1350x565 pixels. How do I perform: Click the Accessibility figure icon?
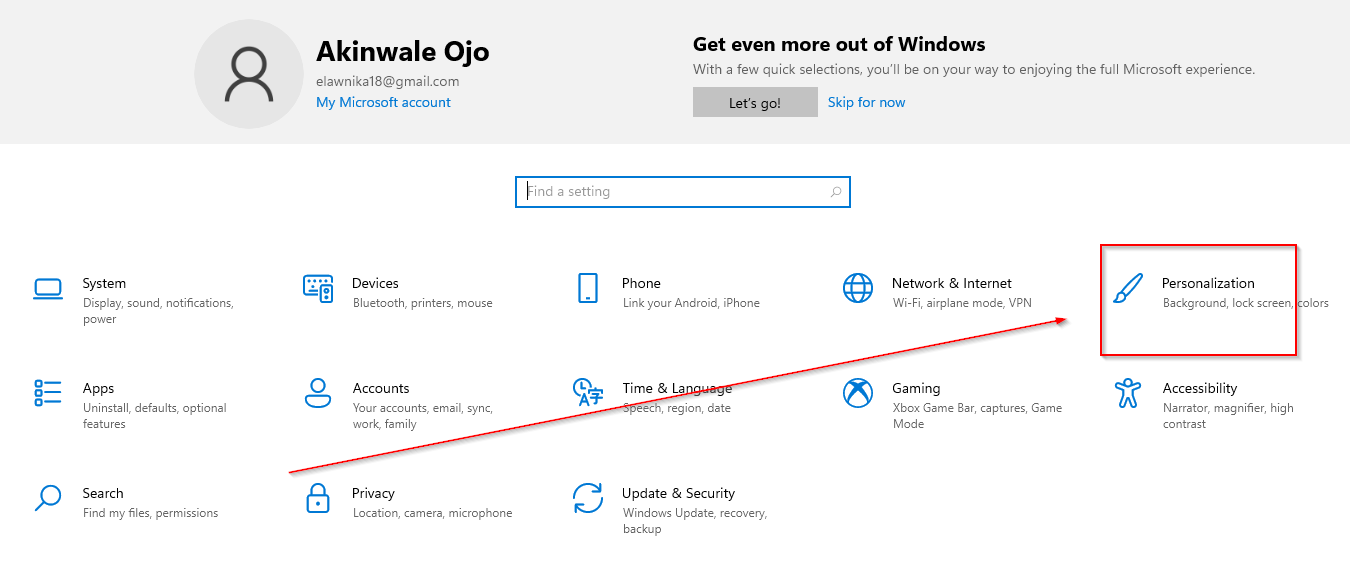pyautogui.click(x=1128, y=393)
